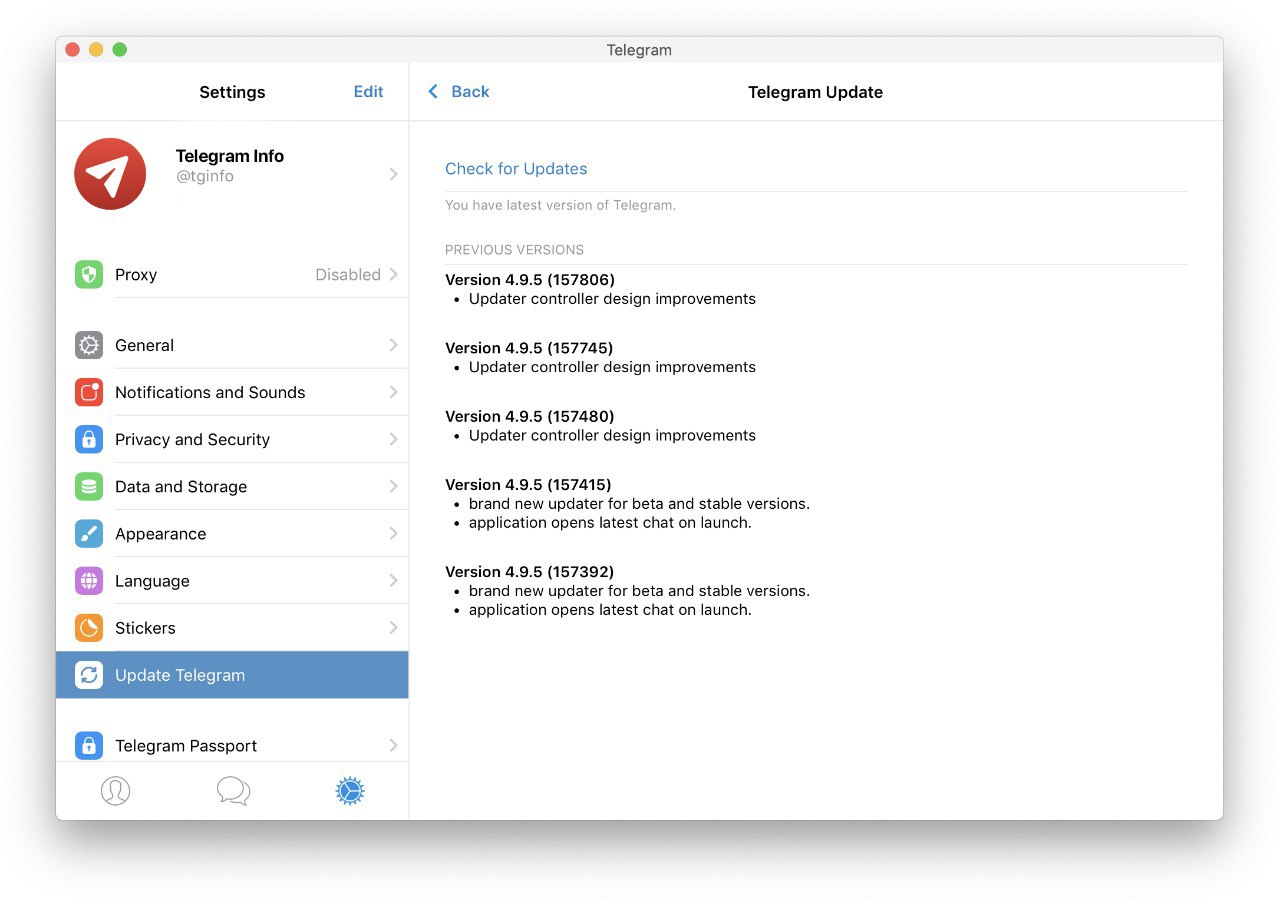Select the Data and Storage row
The height and width of the screenshot is (914, 1280).
coord(232,487)
